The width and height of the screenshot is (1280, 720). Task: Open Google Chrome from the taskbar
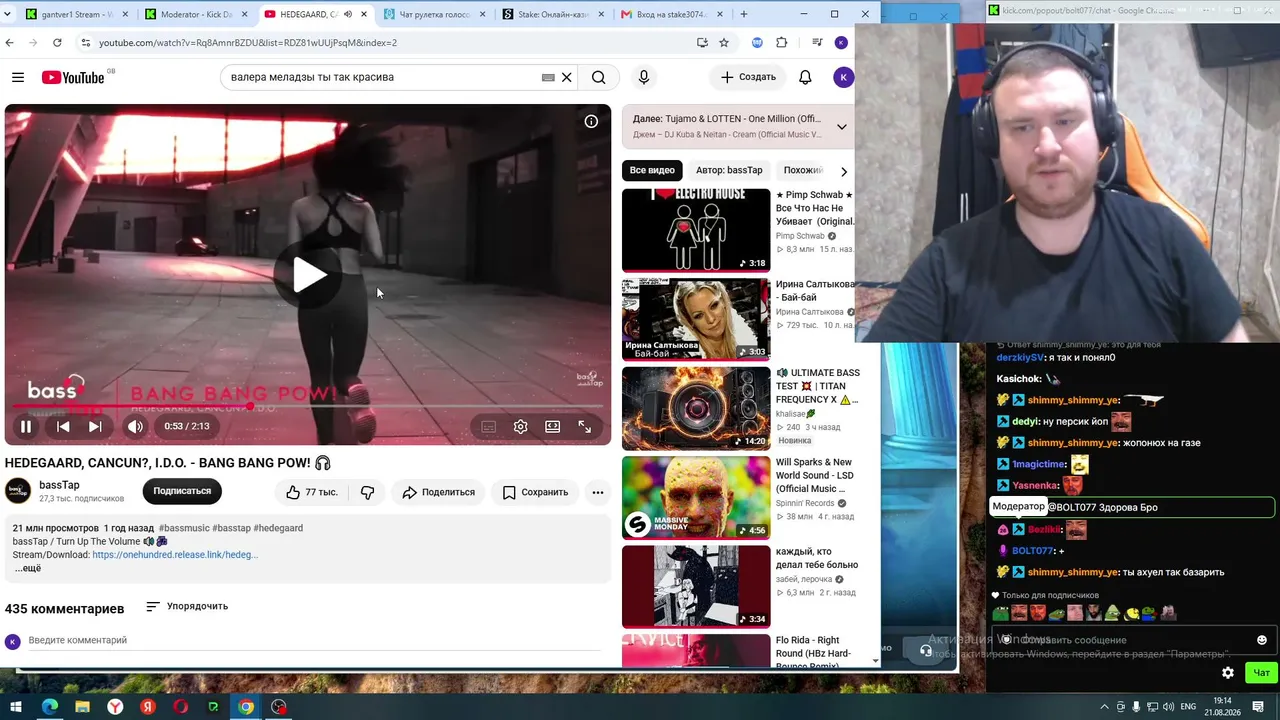(x=246, y=707)
